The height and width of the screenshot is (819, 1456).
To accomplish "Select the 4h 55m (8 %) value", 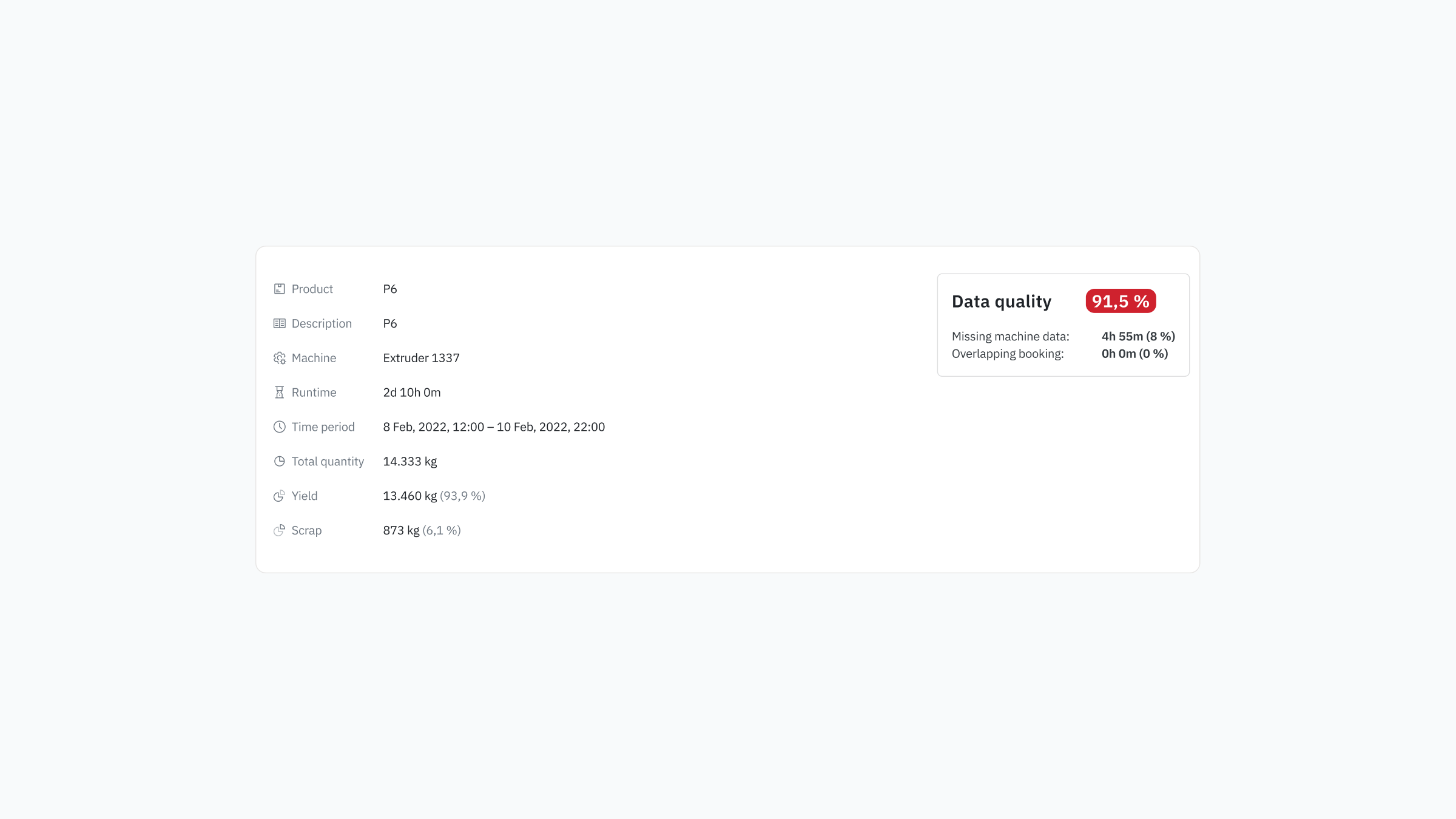I will (1138, 336).
